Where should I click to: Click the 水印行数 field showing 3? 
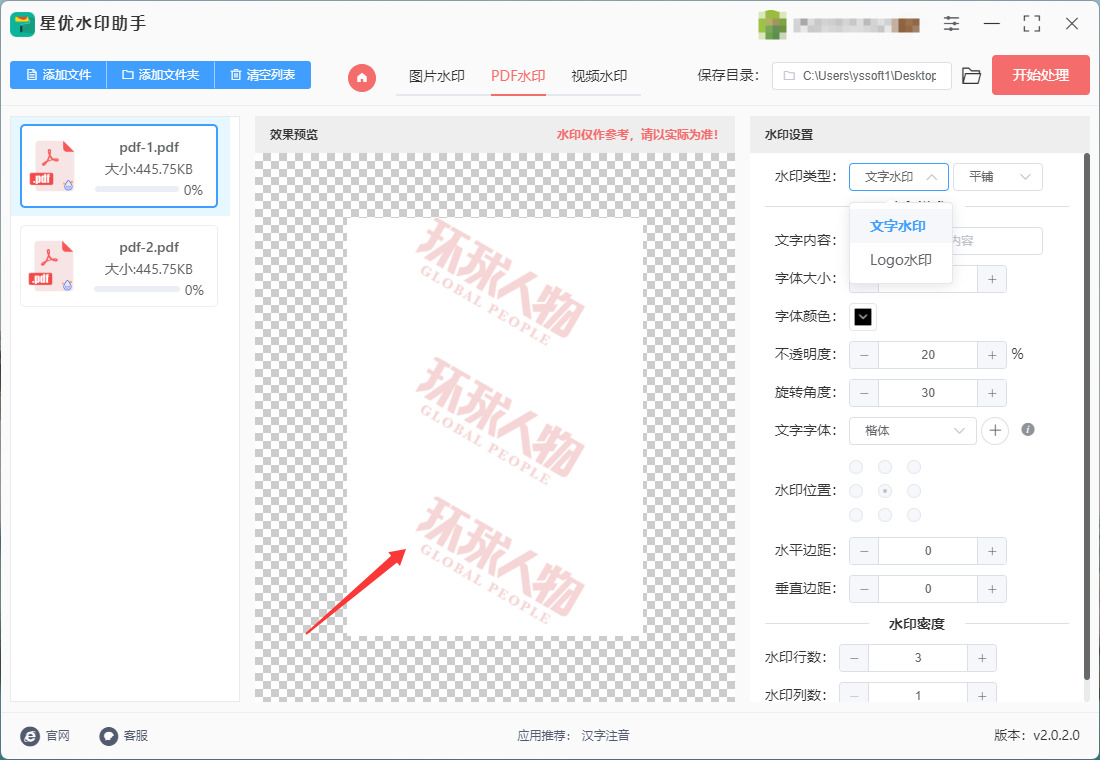[x=918, y=658]
